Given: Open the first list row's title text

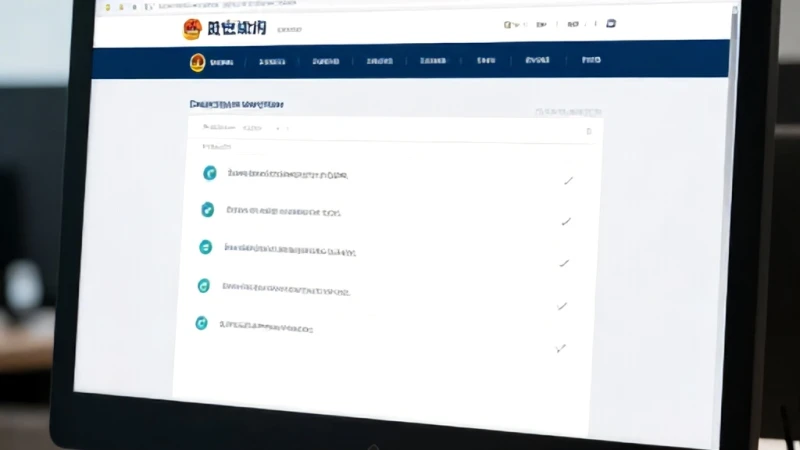Looking at the screenshot, I should [x=288, y=174].
